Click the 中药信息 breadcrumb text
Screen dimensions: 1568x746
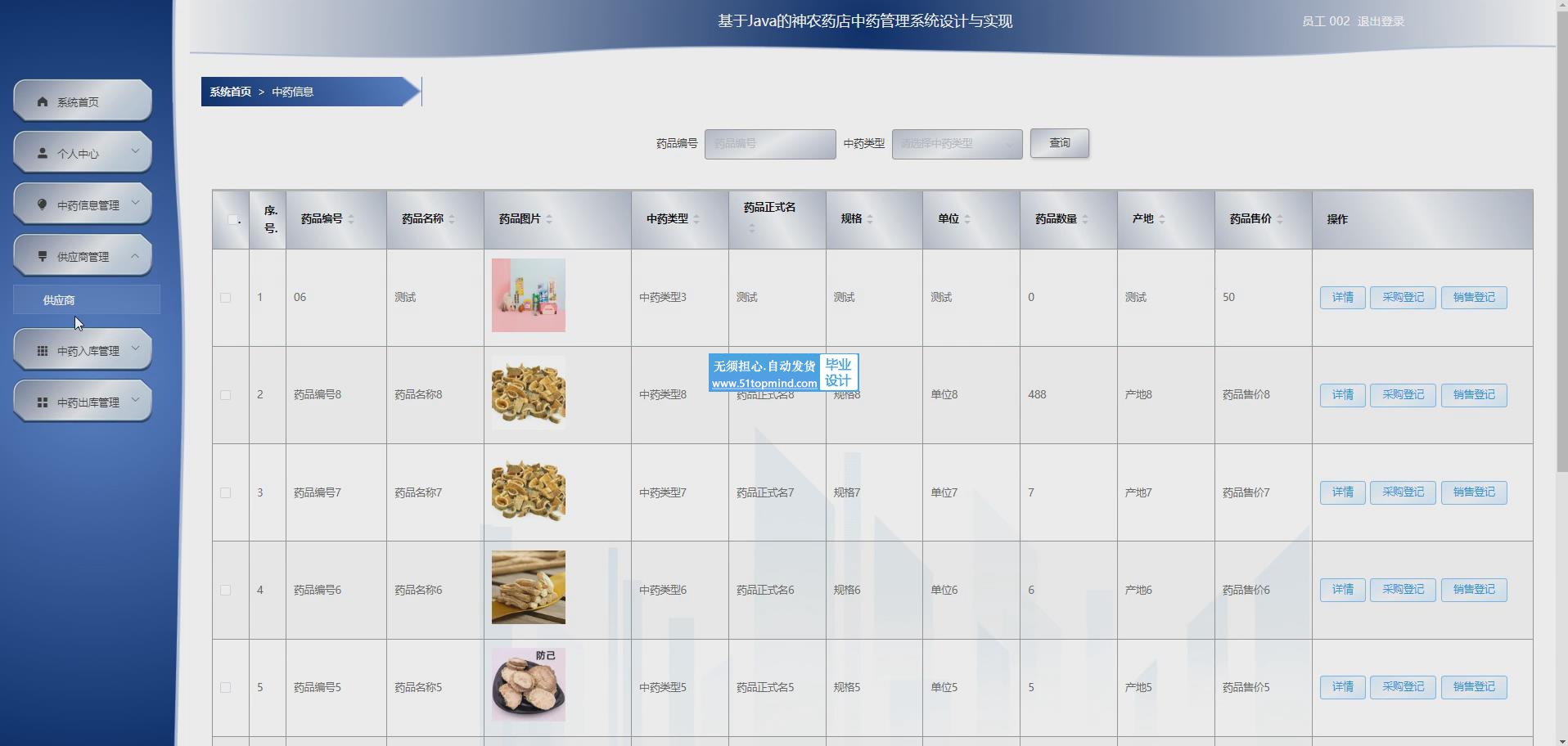pyautogui.click(x=292, y=92)
